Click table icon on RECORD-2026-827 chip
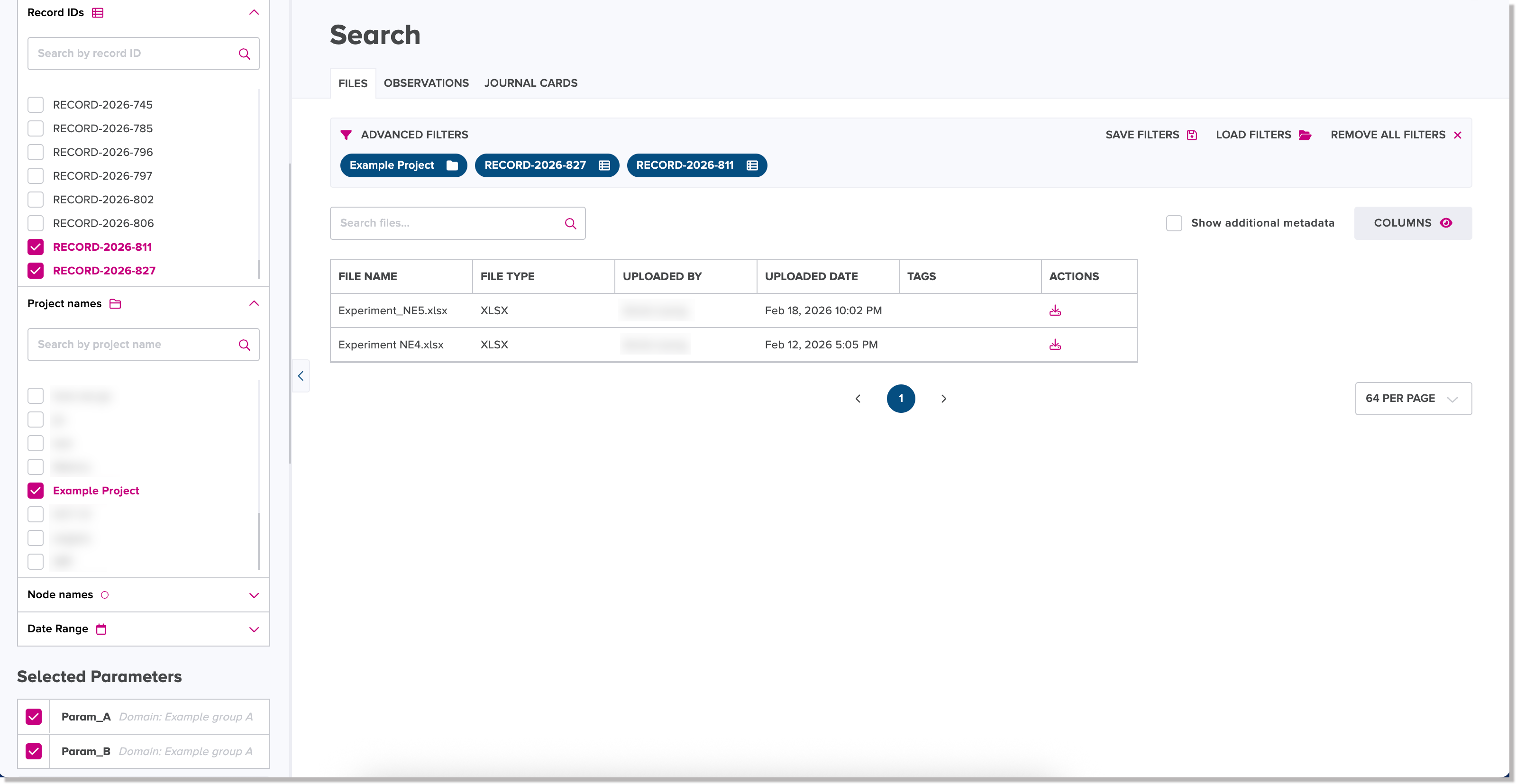Viewport: 1516px width, 784px height. click(604, 165)
